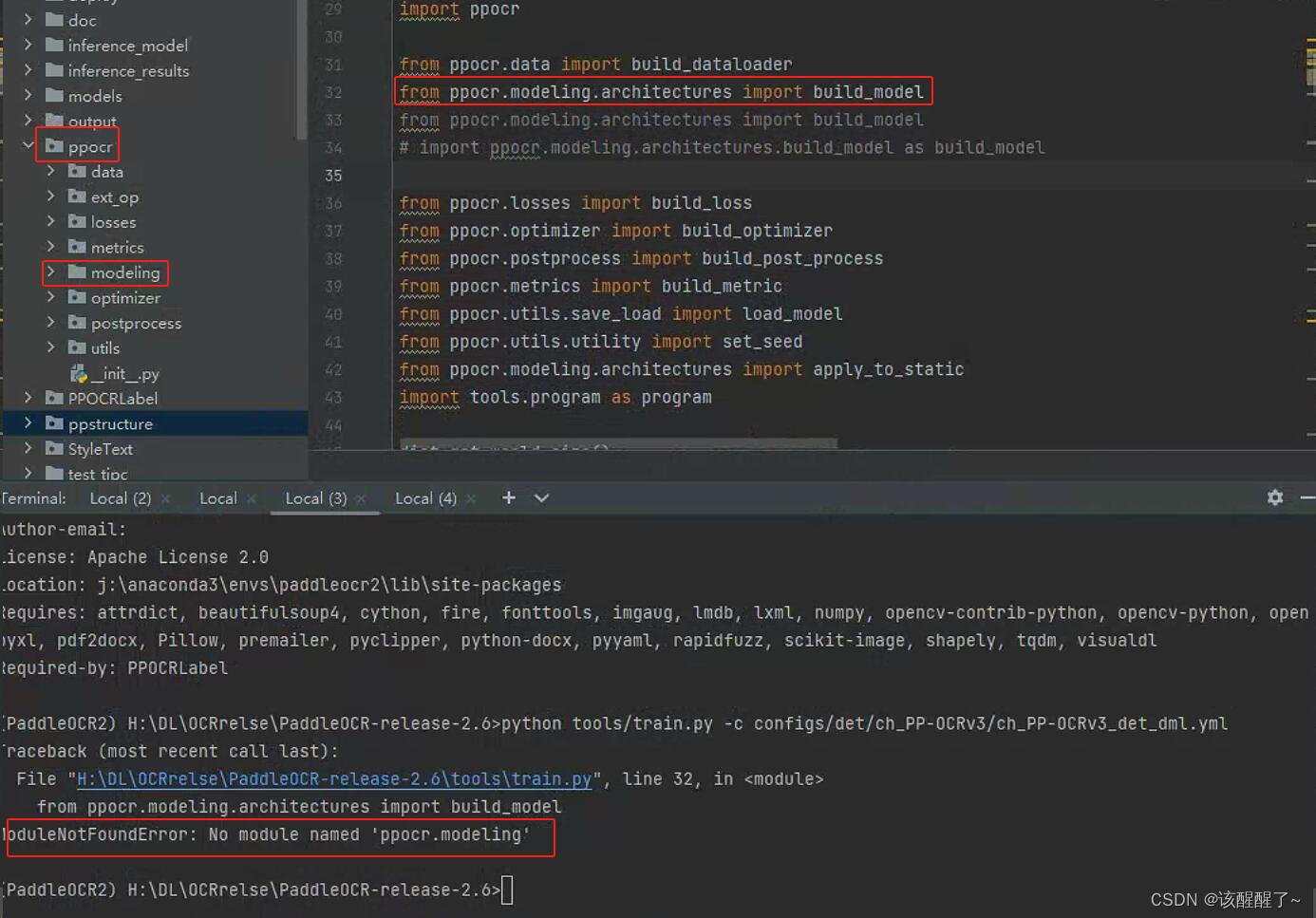Screen dimensions: 1316x918
Task: Click the modeling folder icon
Action: coord(75,272)
